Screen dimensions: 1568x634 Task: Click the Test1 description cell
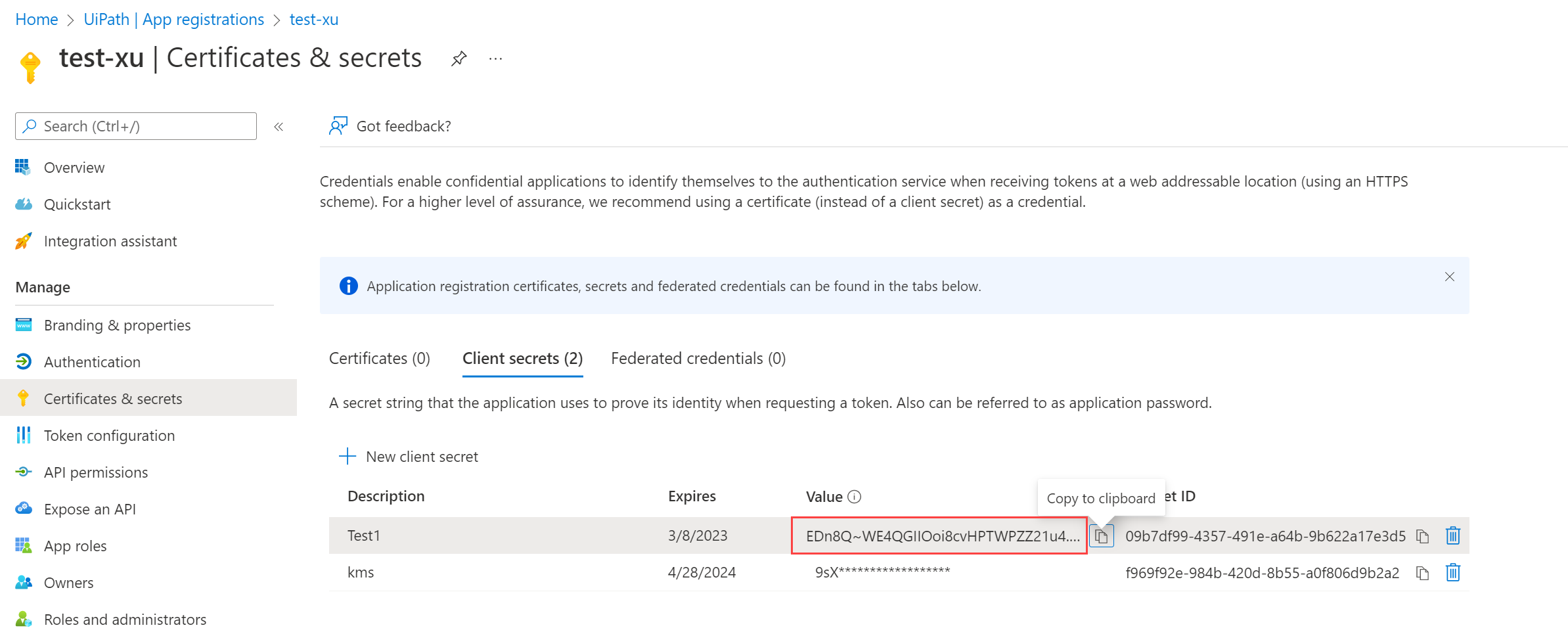click(x=364, y=536)
